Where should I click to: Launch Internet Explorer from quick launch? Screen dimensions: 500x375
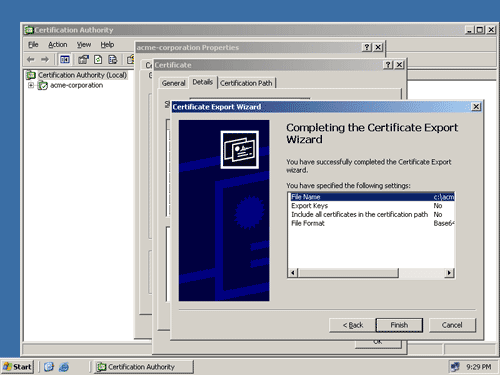click(x=64, y=367)
